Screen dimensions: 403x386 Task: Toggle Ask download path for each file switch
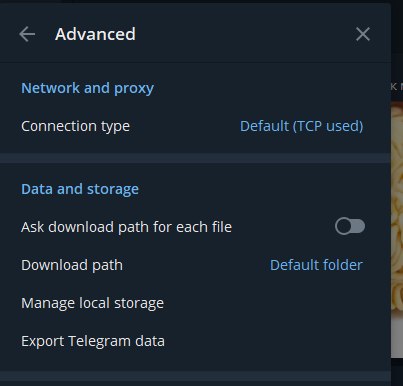tap(350, 227)
